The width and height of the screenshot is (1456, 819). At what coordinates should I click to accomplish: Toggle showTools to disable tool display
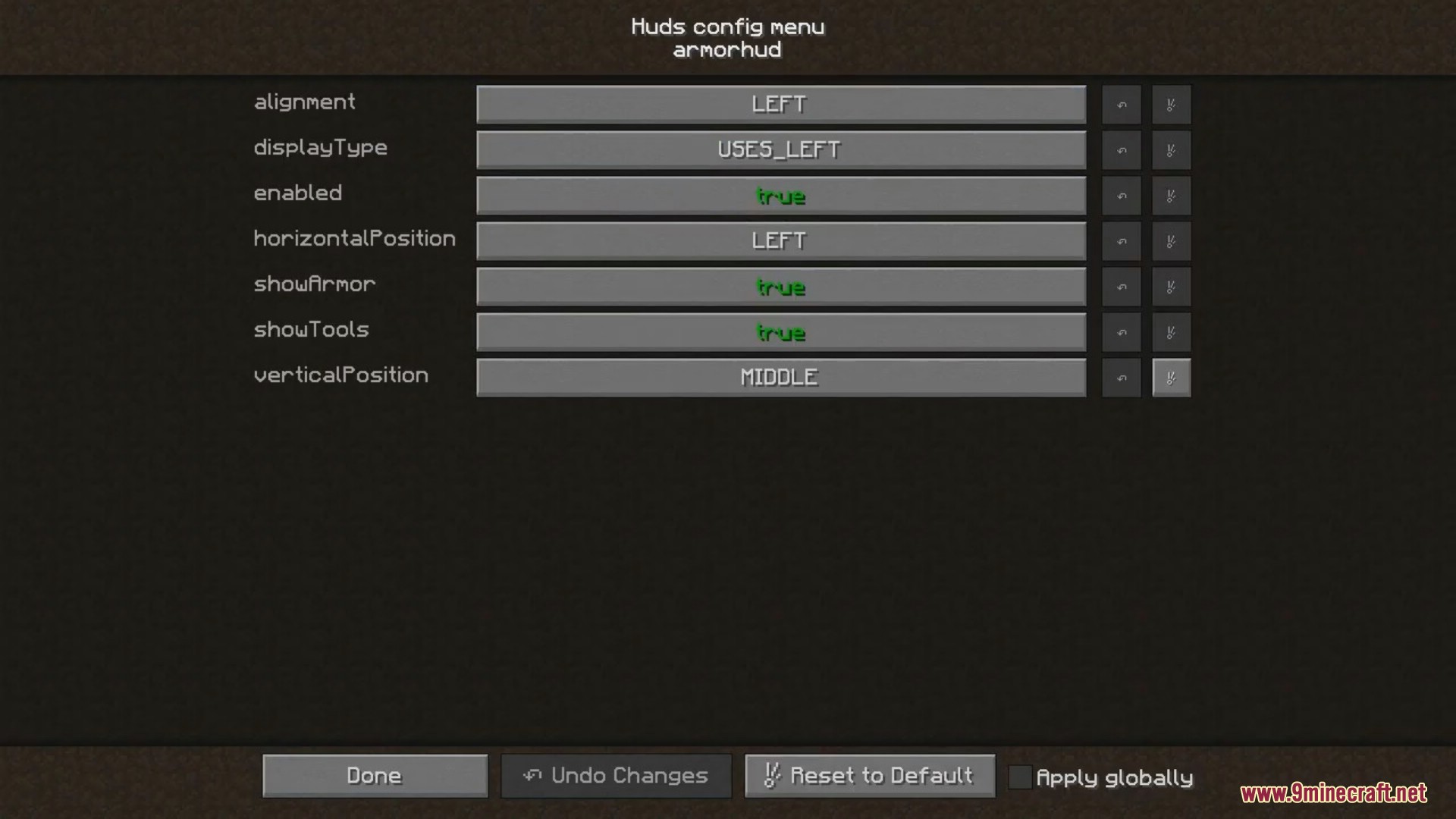[779, 332]
